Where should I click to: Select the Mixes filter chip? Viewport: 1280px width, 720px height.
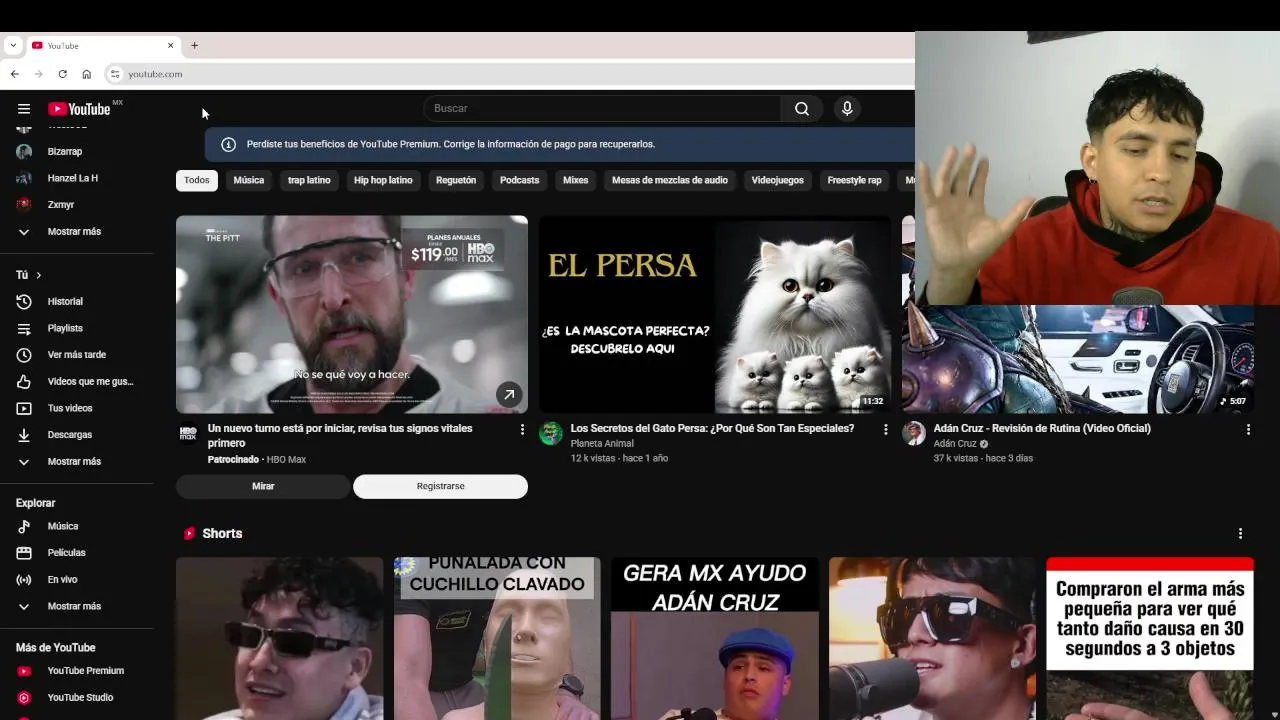coord(576,180)
